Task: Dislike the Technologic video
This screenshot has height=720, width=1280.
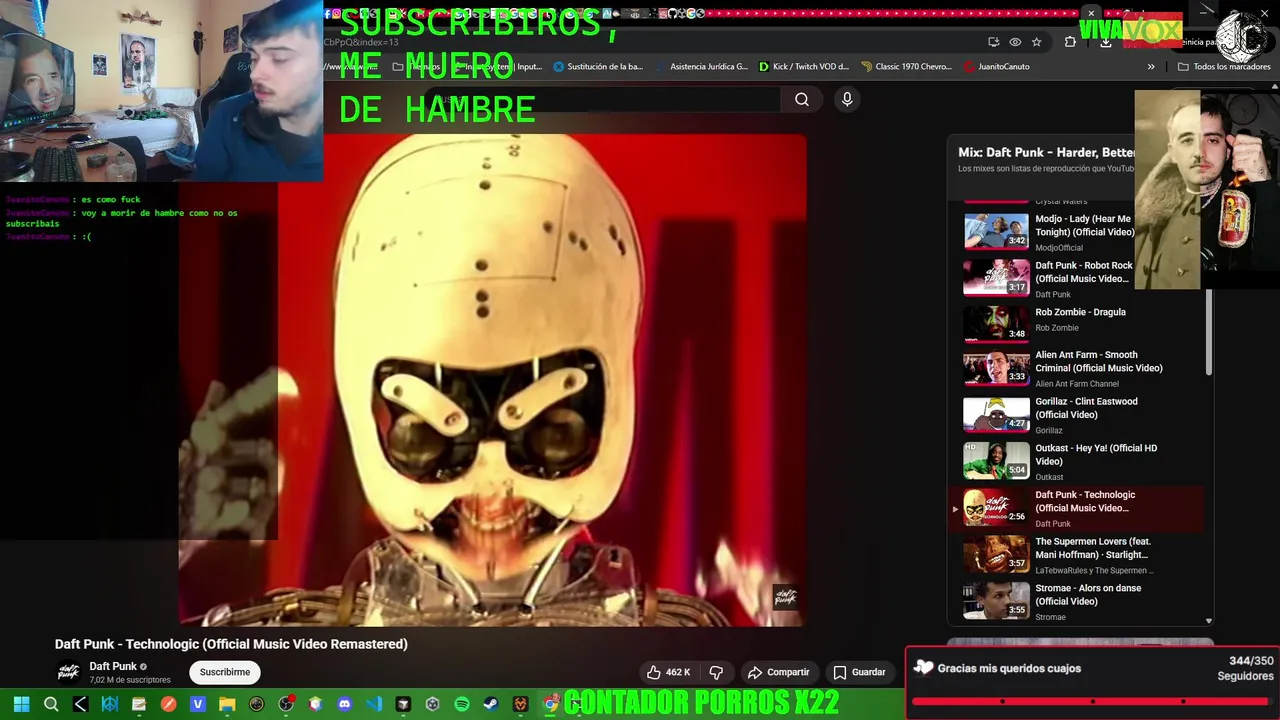Action: [716, 672]
